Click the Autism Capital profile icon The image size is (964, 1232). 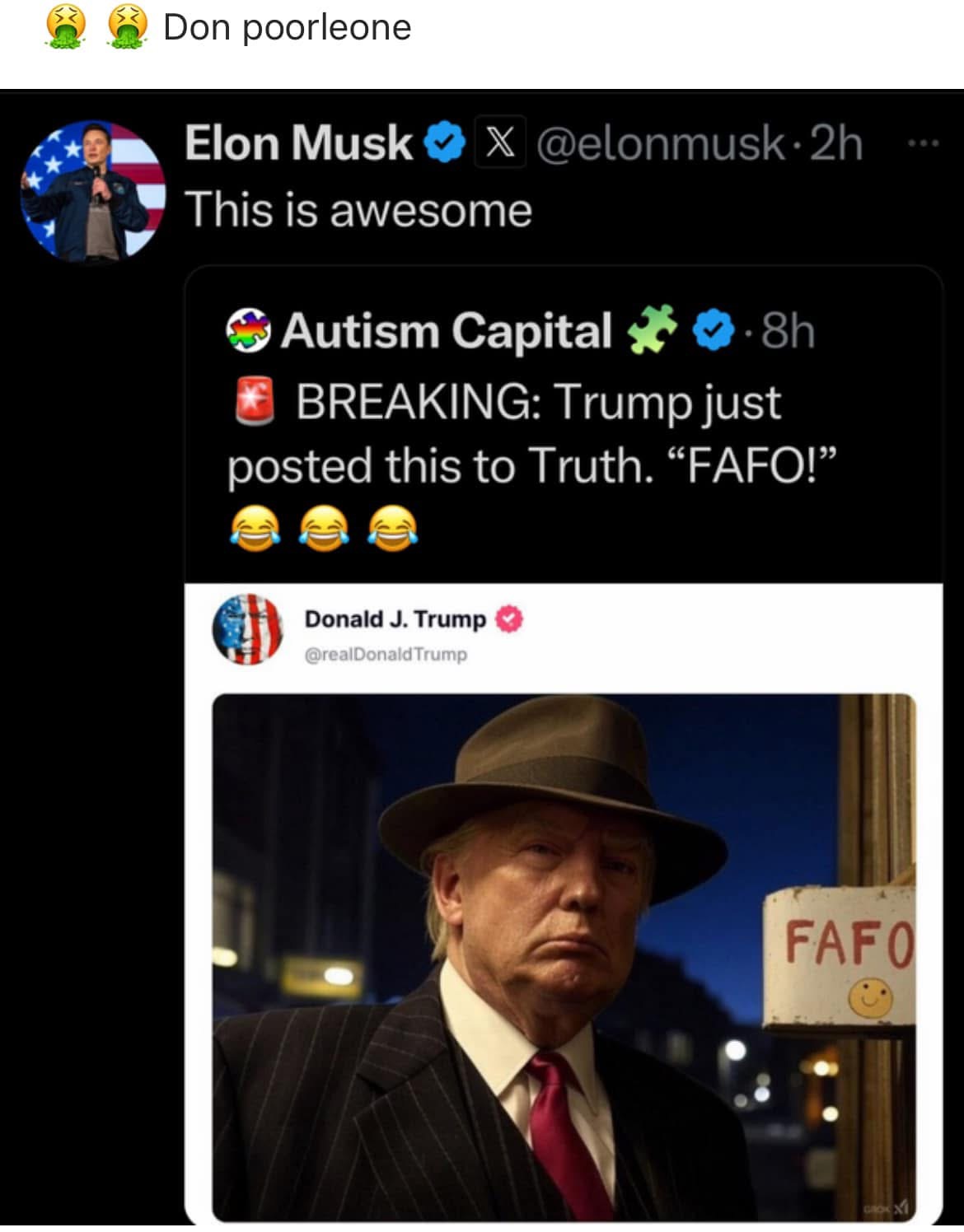click(x=249, y=332)
